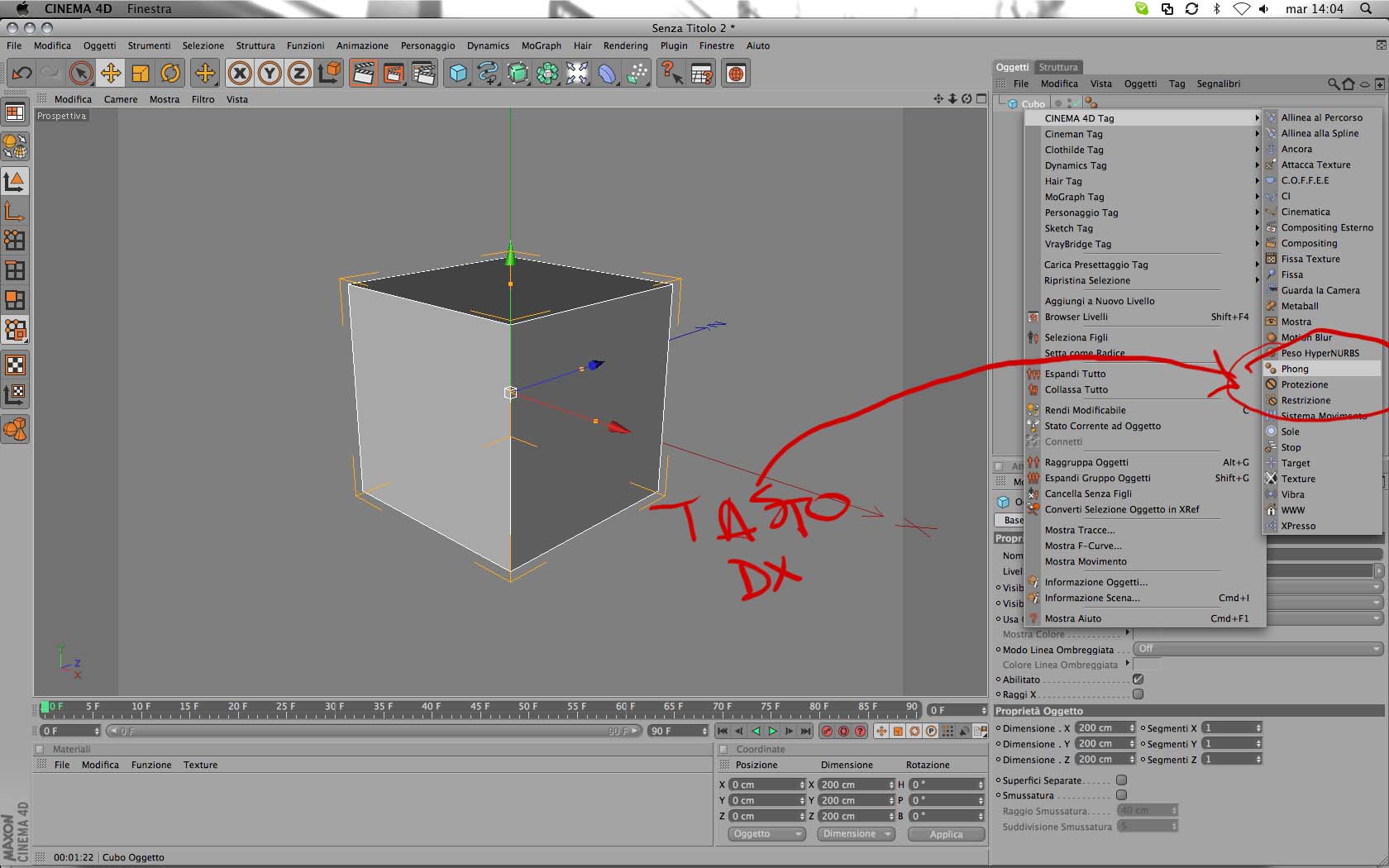This screenshot has width=1389, height=868.
Task: Play the animation forward
Action: 772,732
